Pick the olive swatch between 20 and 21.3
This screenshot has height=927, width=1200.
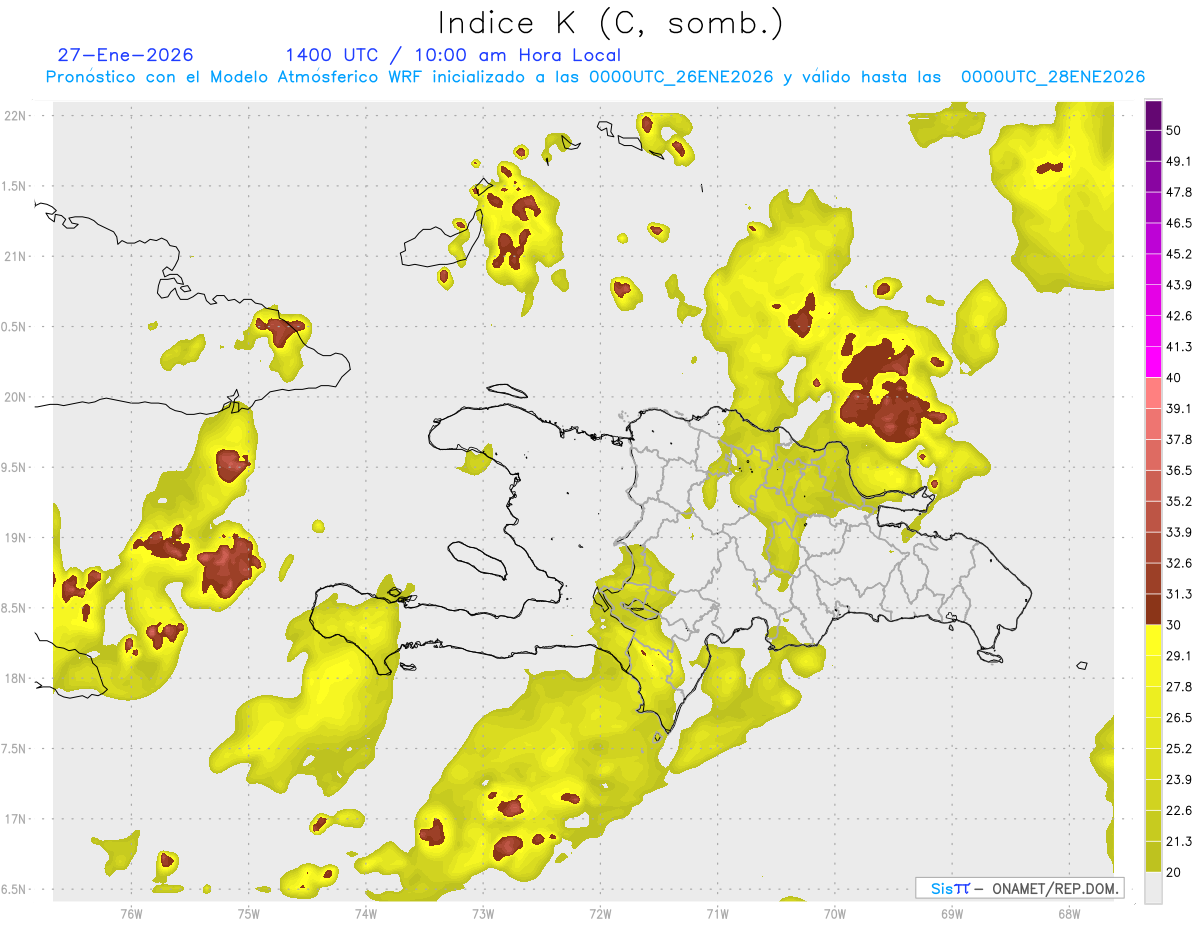(x=1154, y=857)
